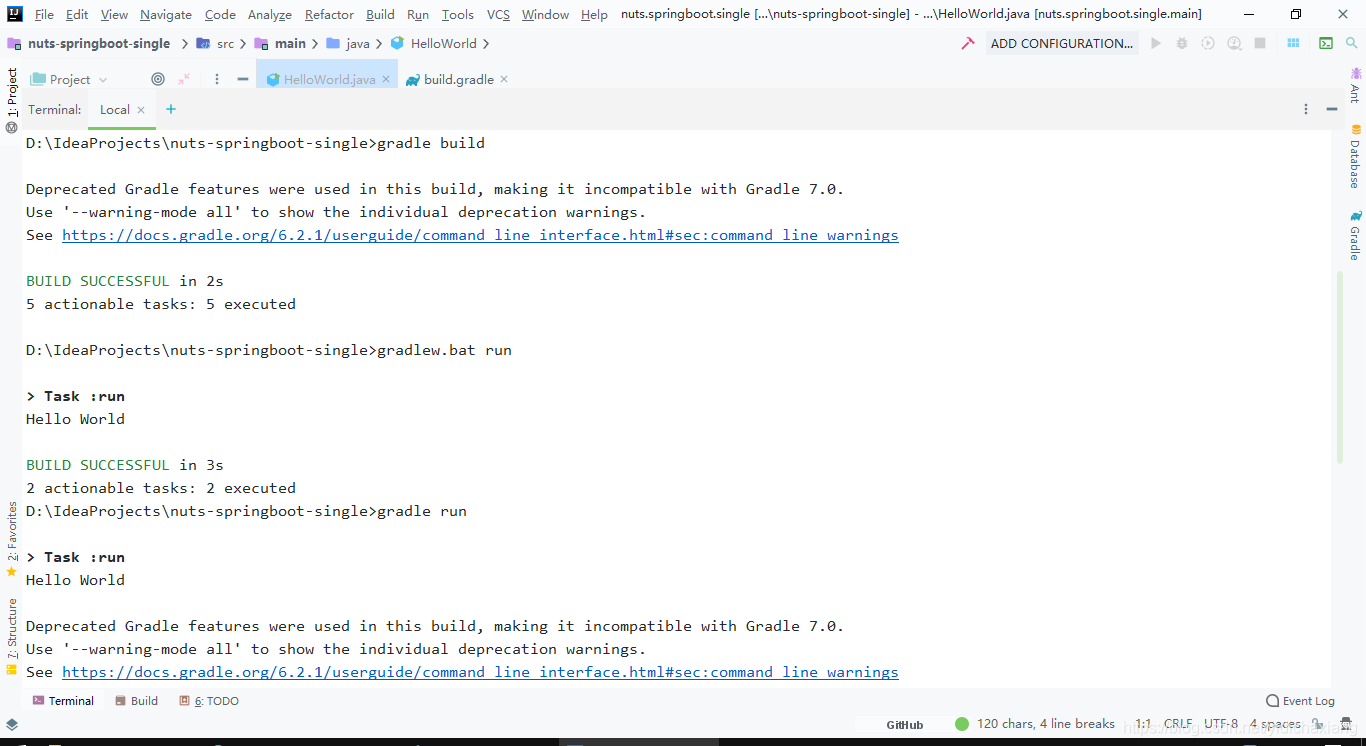Open the Navigate menu

coord(166,14)
